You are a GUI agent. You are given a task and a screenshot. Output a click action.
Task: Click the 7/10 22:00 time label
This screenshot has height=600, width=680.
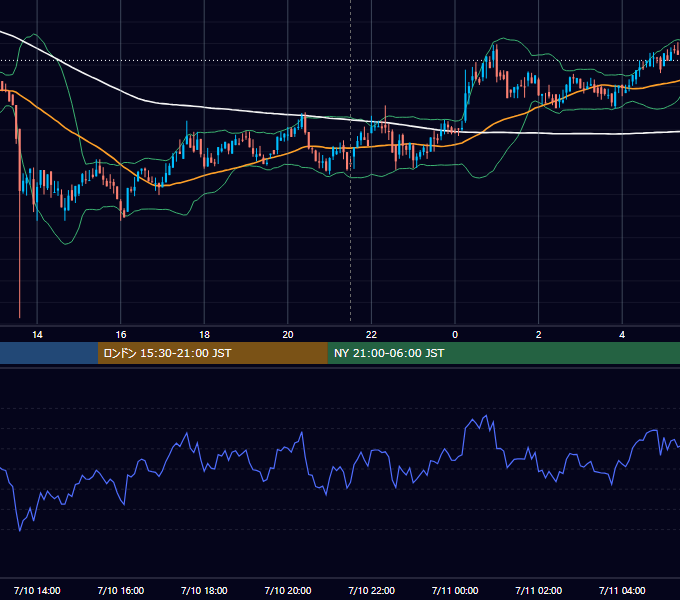pos(371,590)
